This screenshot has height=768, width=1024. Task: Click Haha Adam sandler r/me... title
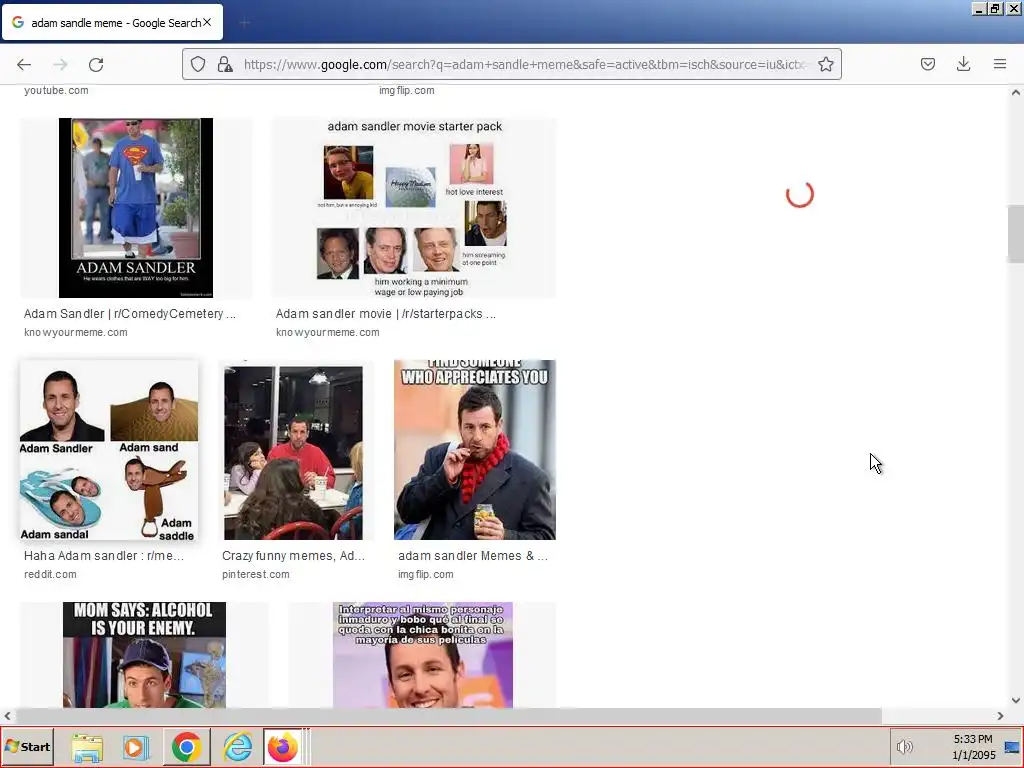[104, 556]
